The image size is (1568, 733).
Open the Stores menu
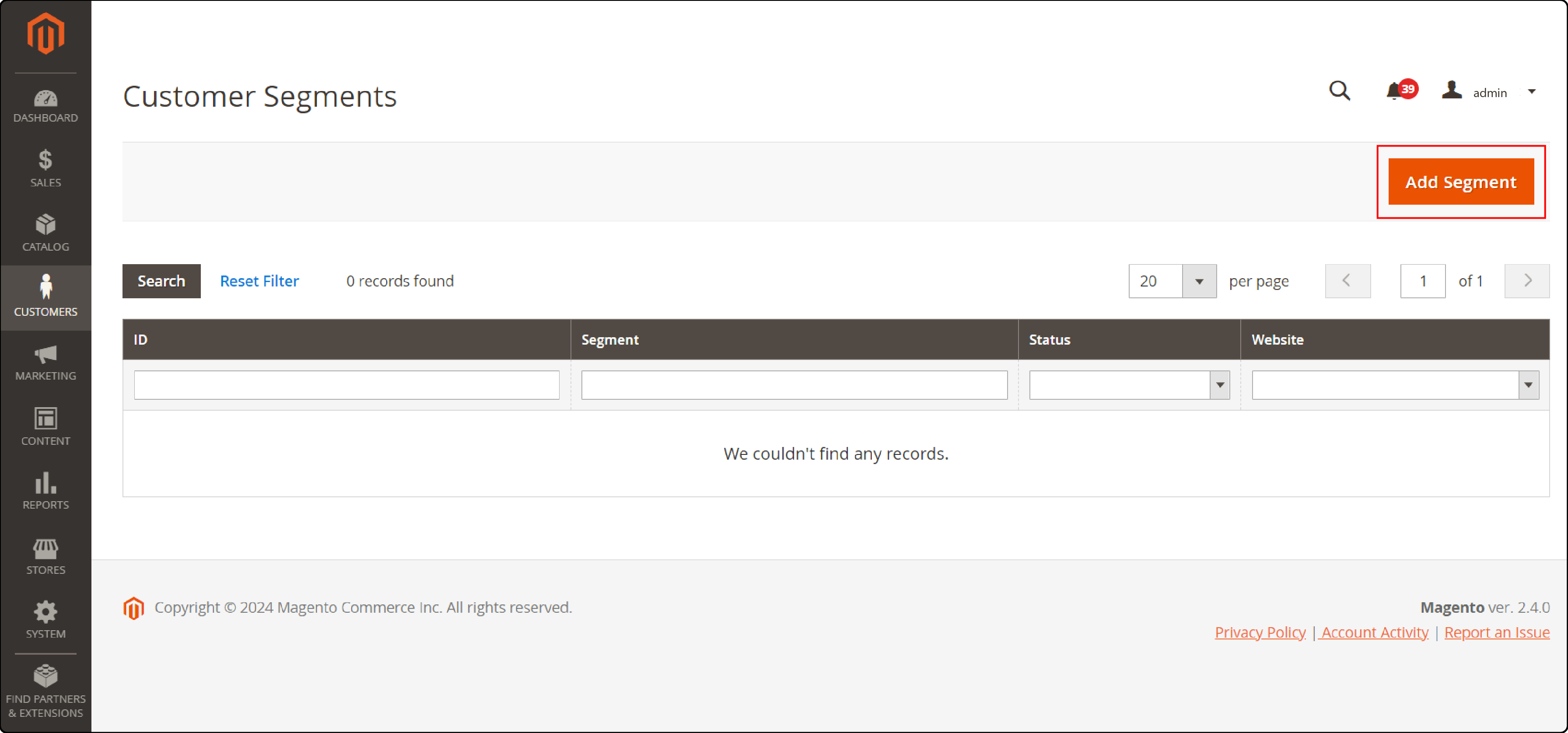pyautogui.click(x=45, y=556)
